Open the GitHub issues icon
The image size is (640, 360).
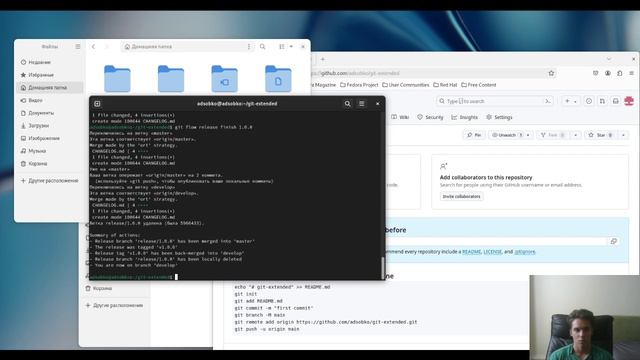coord(589,101)
